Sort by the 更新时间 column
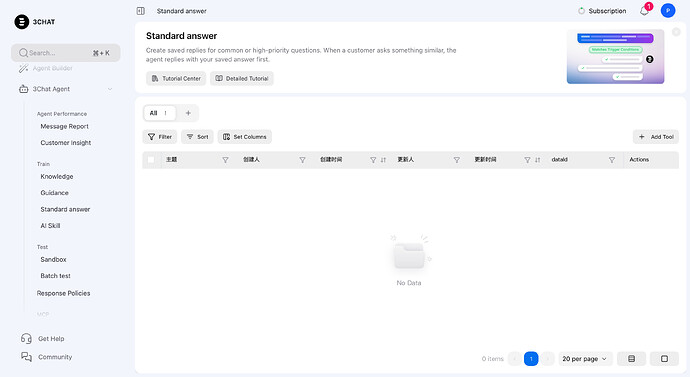This screenshot has height=377, width=690. (537, 160)
